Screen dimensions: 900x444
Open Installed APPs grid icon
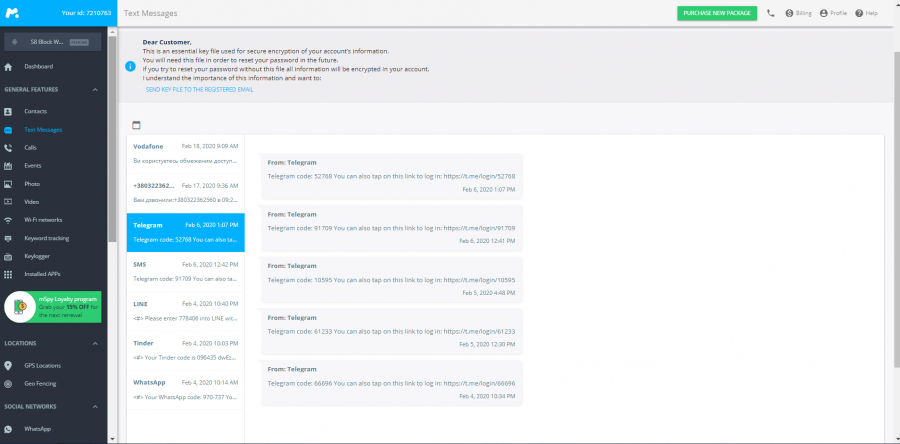pyautogui.click(x=8, y=274)
